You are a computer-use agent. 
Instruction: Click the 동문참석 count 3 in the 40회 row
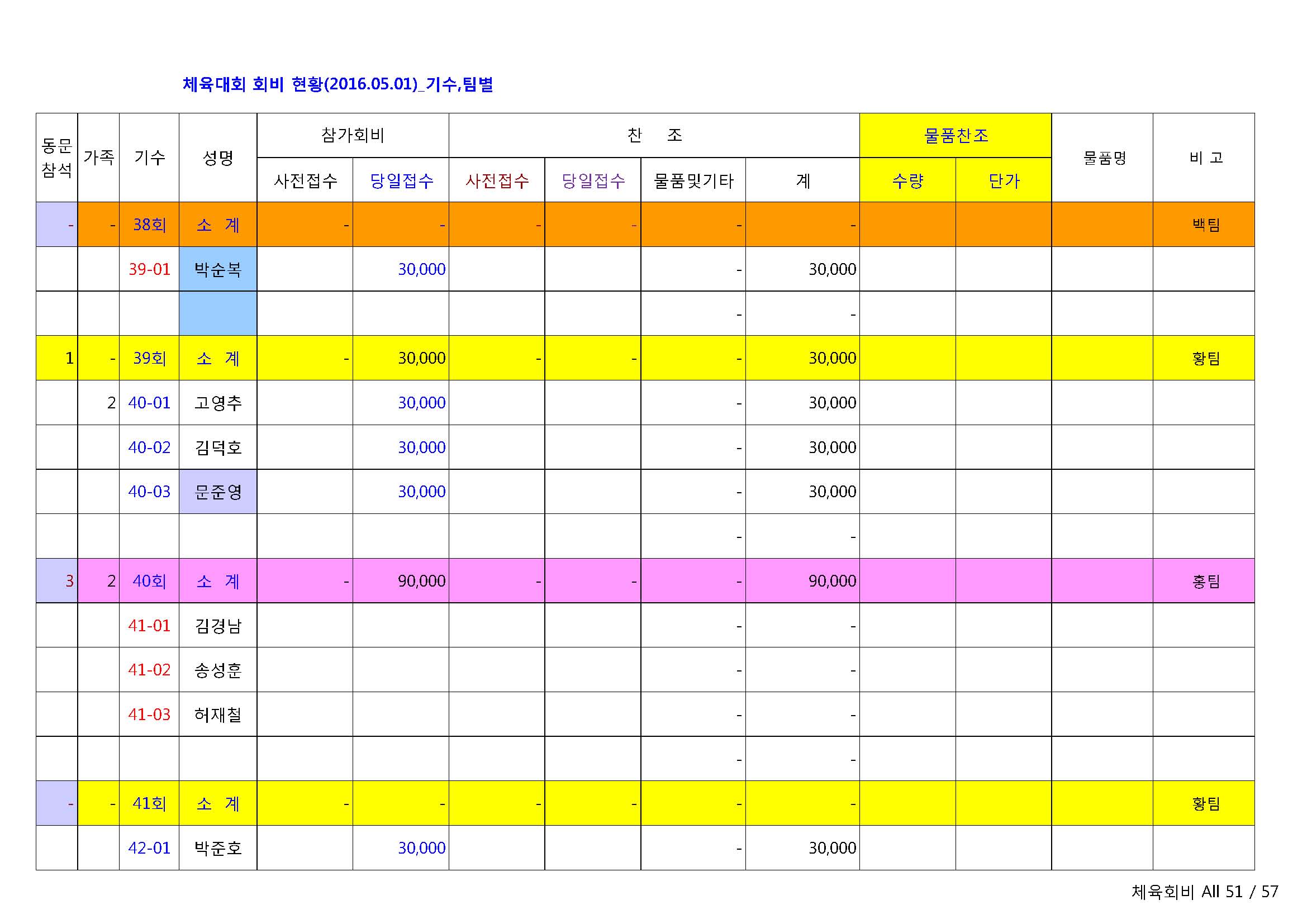pyautogui.click(x=57, y=581)
